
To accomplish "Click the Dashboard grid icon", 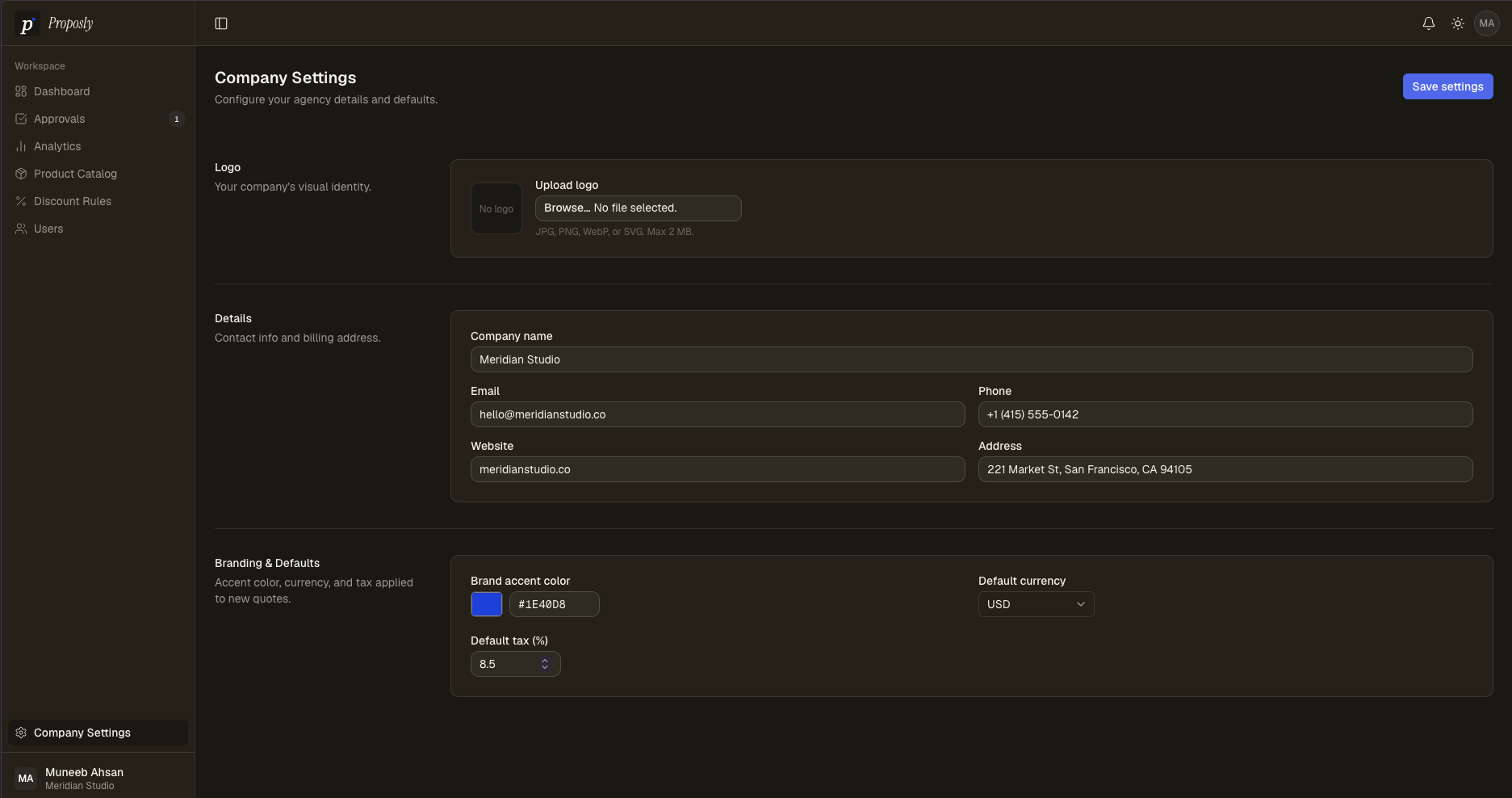I will tap(21, 91).
